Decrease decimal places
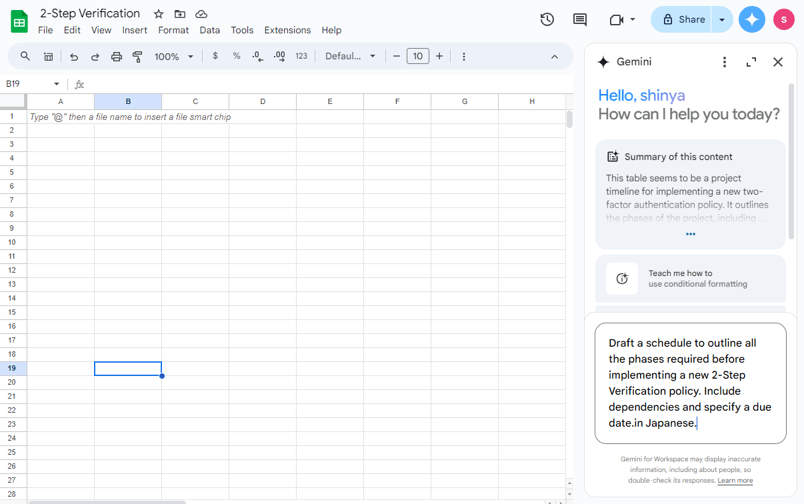 (257, 56)
